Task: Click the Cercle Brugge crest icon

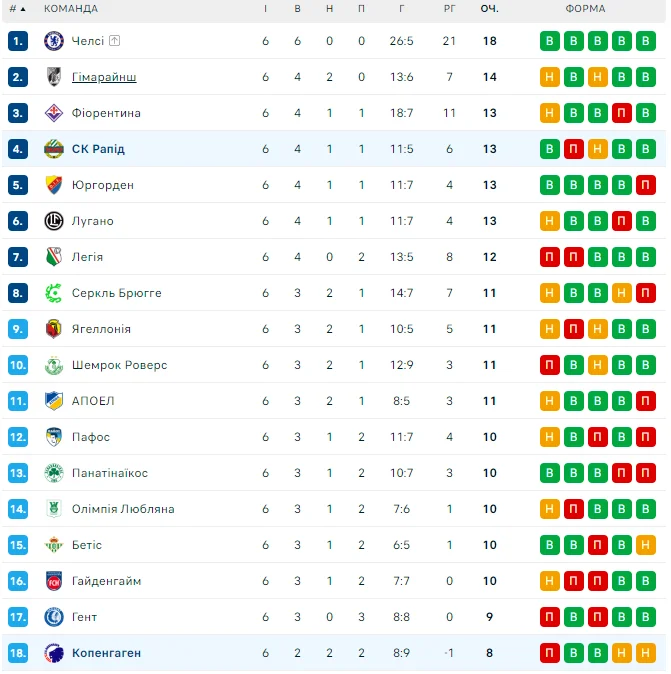Action: pyautogui.click(x=54, y=293)
